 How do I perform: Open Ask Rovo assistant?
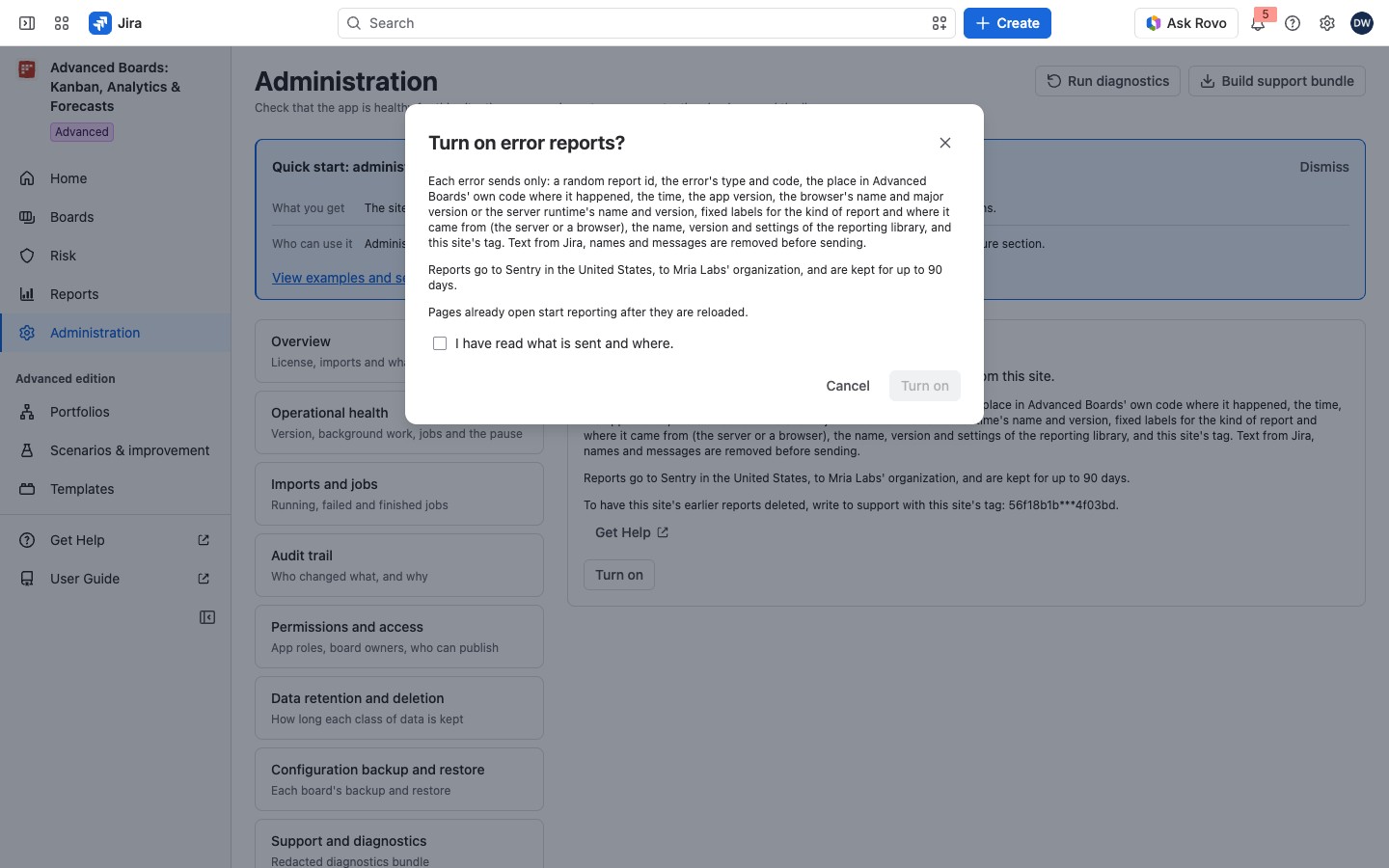(1186, 23)
